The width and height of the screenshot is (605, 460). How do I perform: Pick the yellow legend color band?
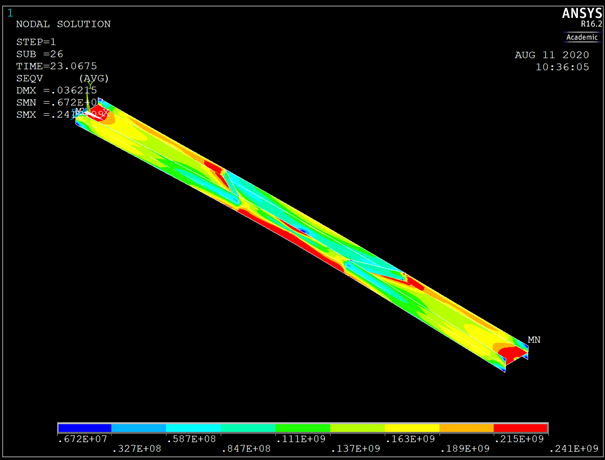point(412,428)
